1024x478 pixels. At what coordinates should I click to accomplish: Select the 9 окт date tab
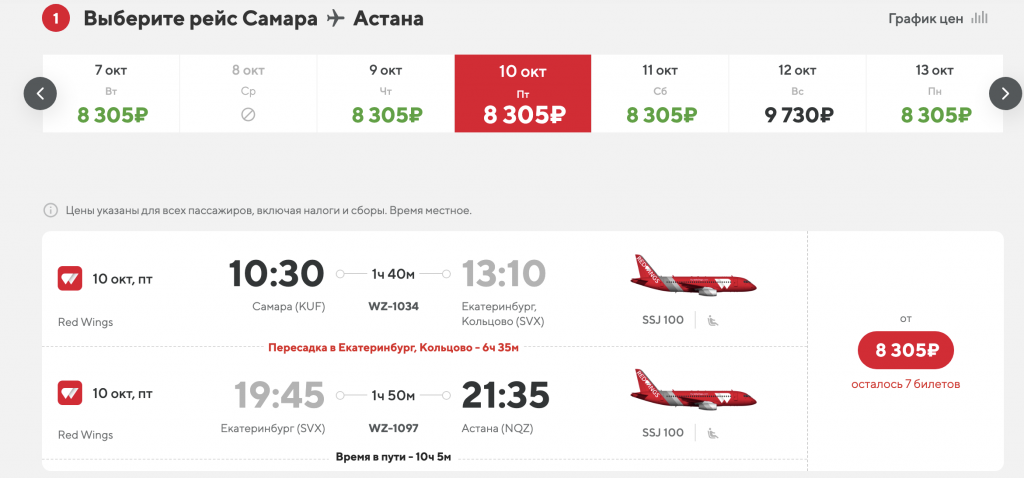click(386, 93)
